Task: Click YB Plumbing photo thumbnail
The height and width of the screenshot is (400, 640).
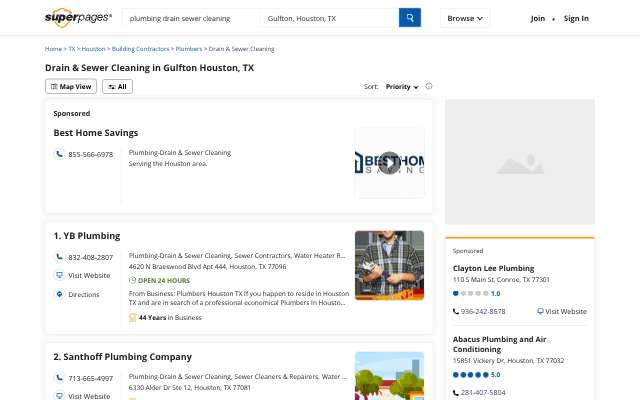Action: point(389,265)
